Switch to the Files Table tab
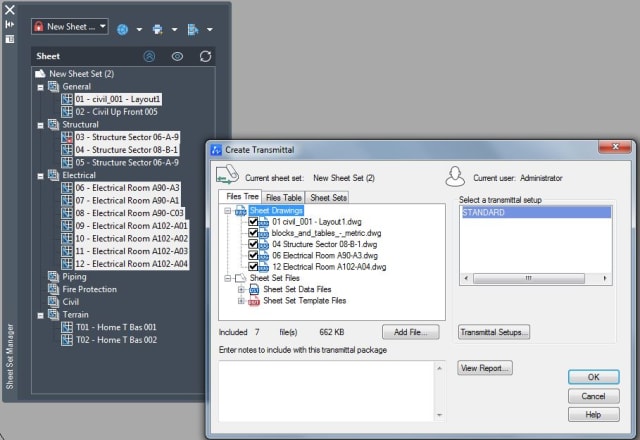The image size is (640, 440). pos(284,198)
